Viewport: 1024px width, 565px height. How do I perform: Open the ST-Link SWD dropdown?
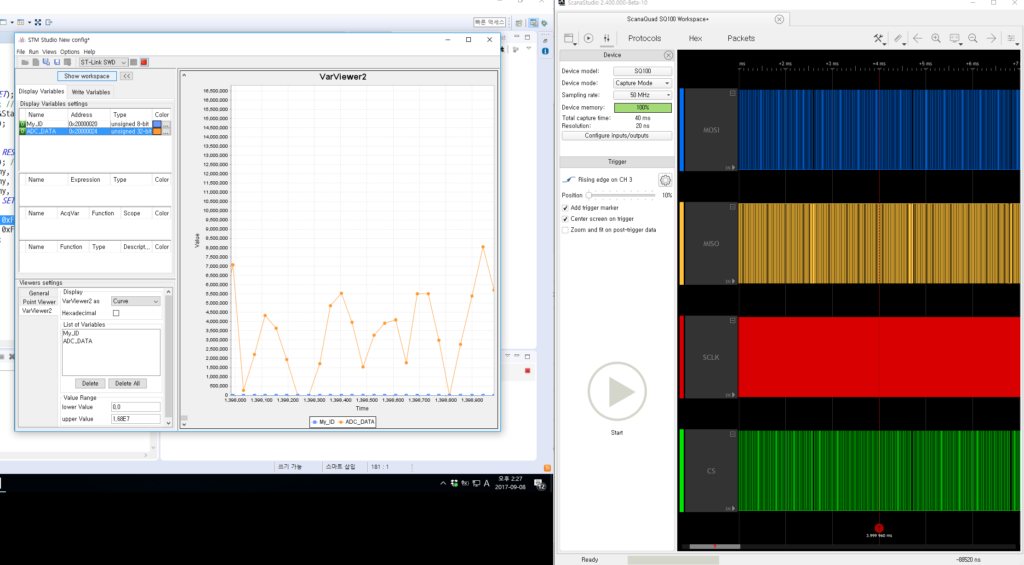(105, 62)
